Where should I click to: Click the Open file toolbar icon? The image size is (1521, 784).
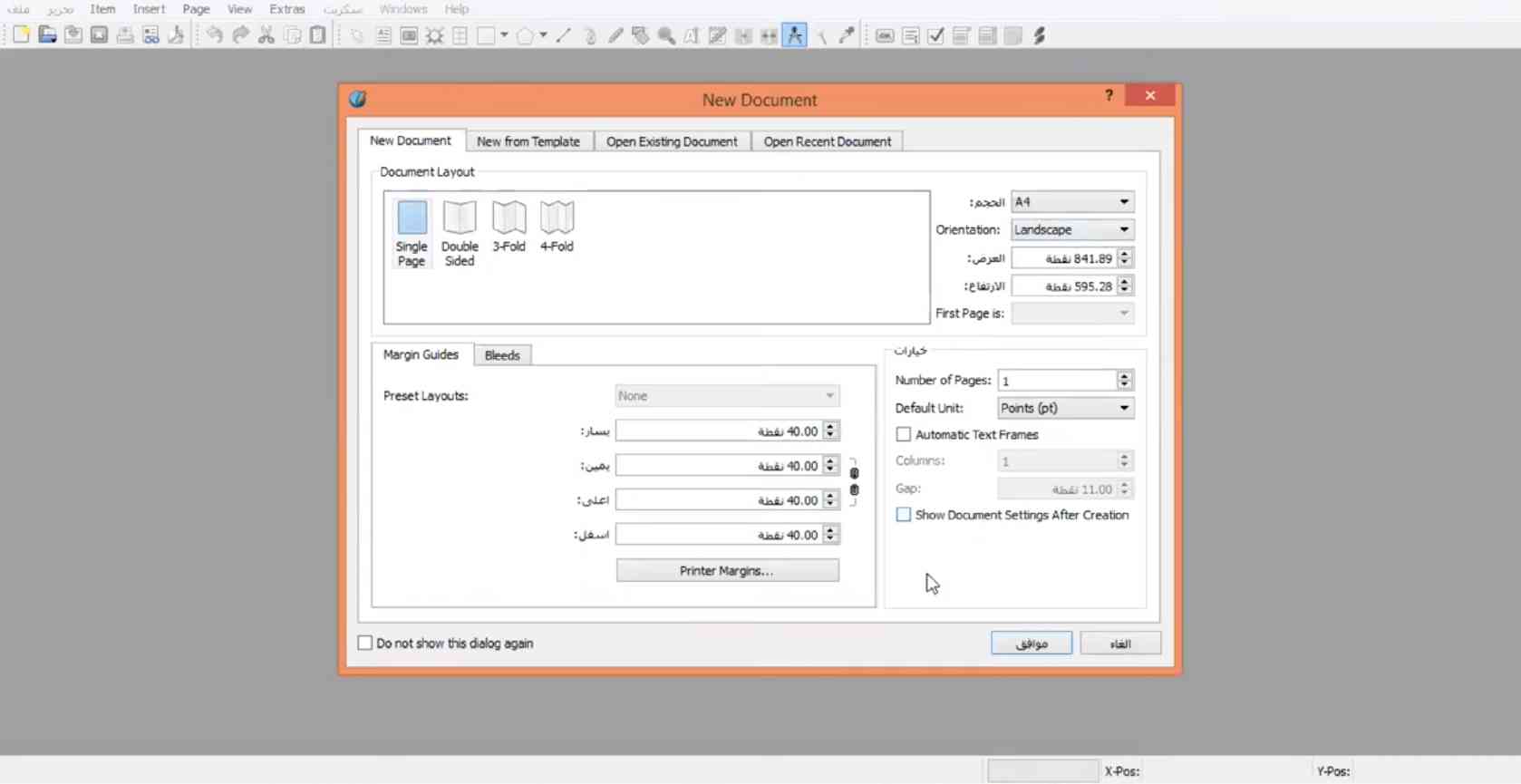[x=47, y=35]
